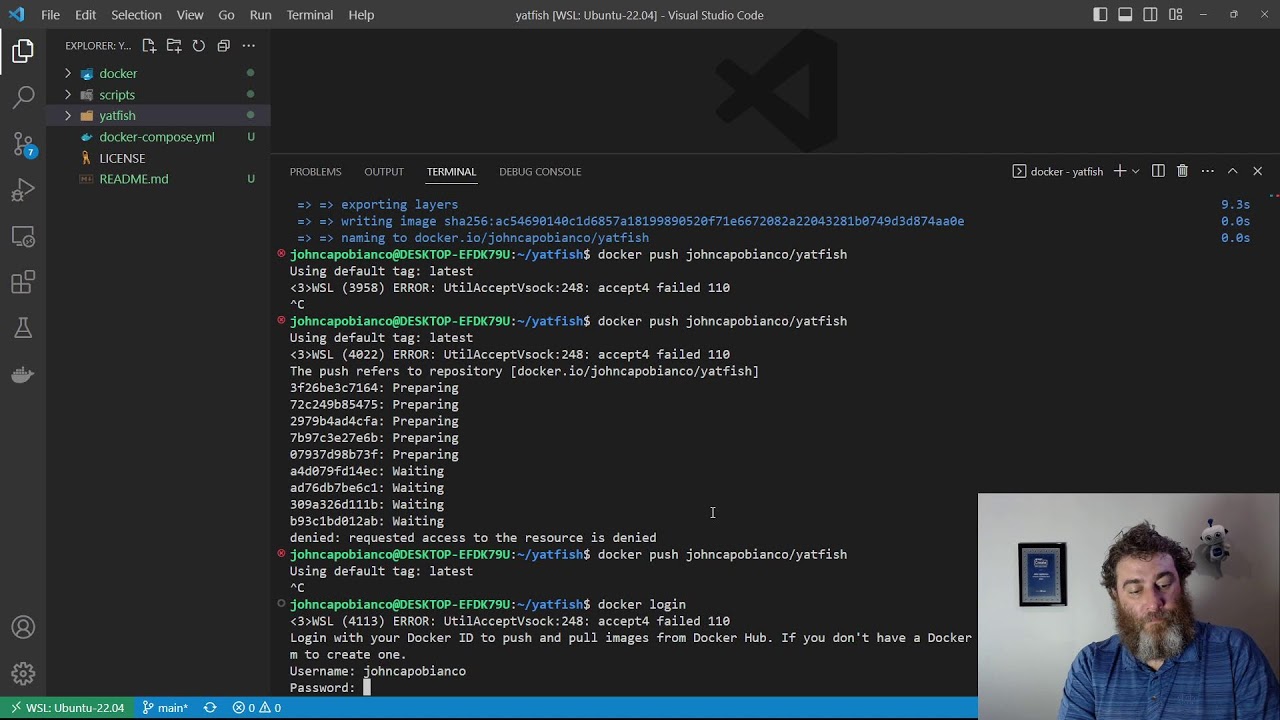Collapse all folders in Explorer
Screen dimensions: 1280x720
pos(224,45)
